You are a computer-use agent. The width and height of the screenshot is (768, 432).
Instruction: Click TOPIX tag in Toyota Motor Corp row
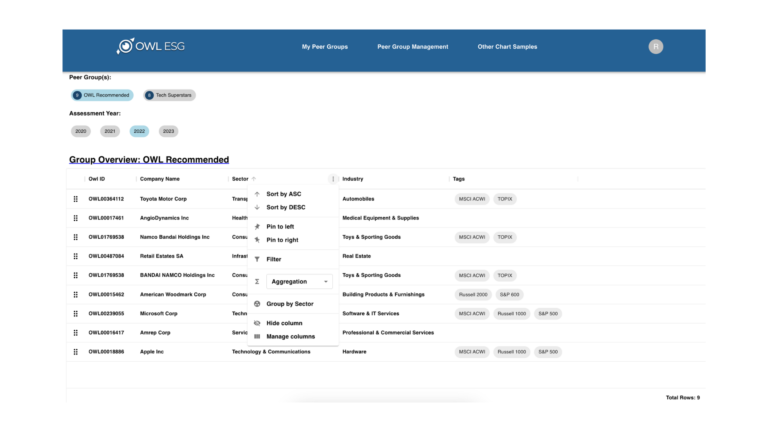(x=504, y=199)
